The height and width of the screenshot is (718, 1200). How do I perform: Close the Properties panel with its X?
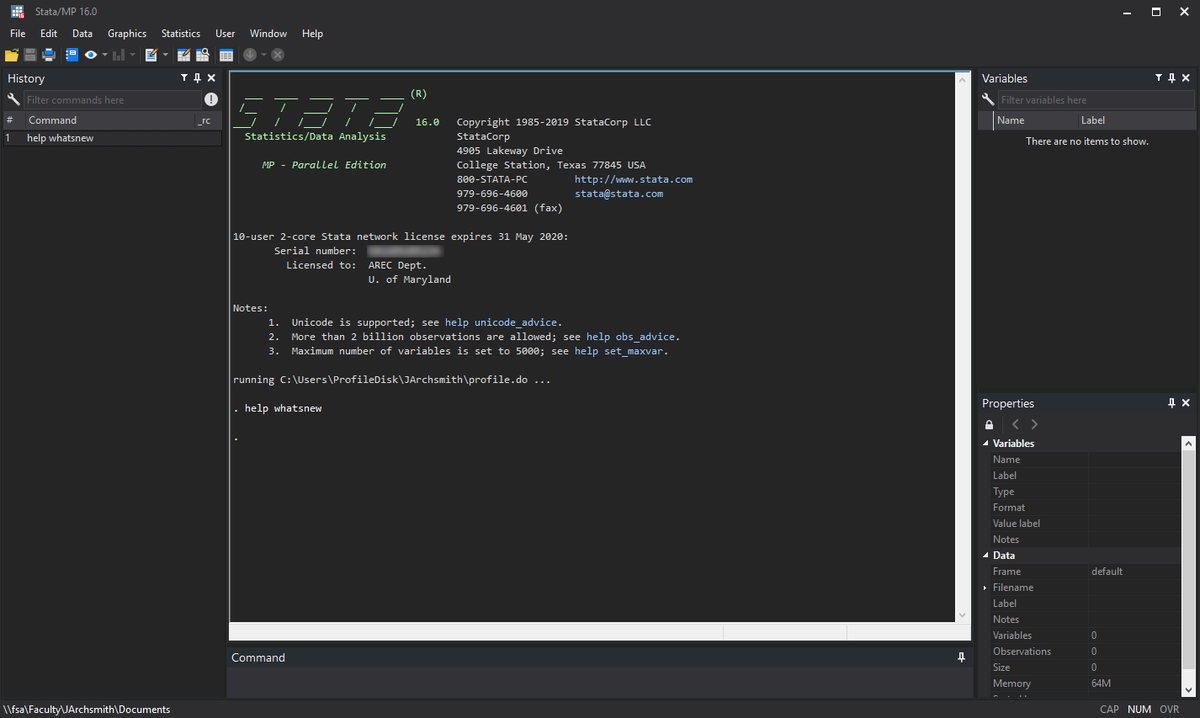[1186, 403]
